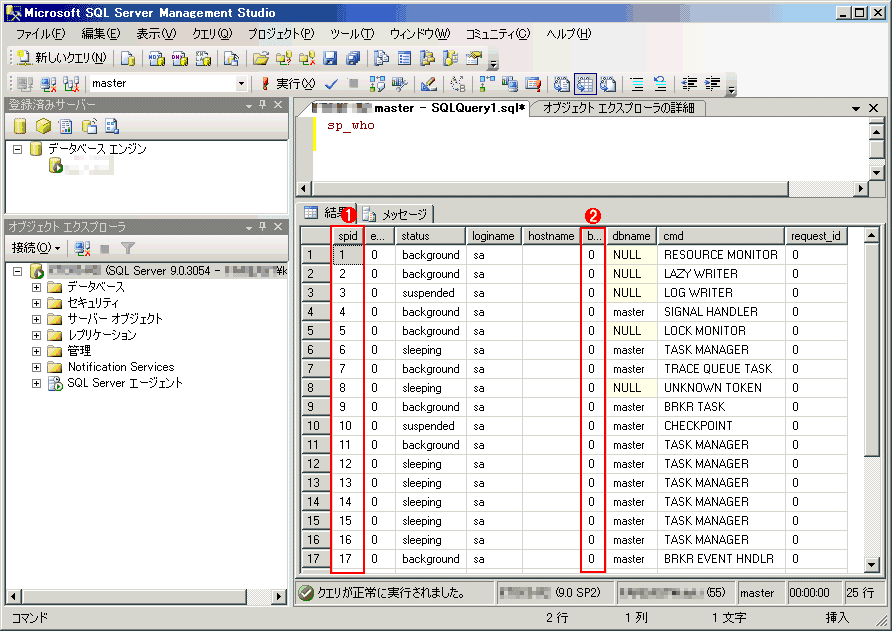Toggle Include Actual Execution Plan
This screenshot has height=631, width=892.
click(x=487, y=84)
